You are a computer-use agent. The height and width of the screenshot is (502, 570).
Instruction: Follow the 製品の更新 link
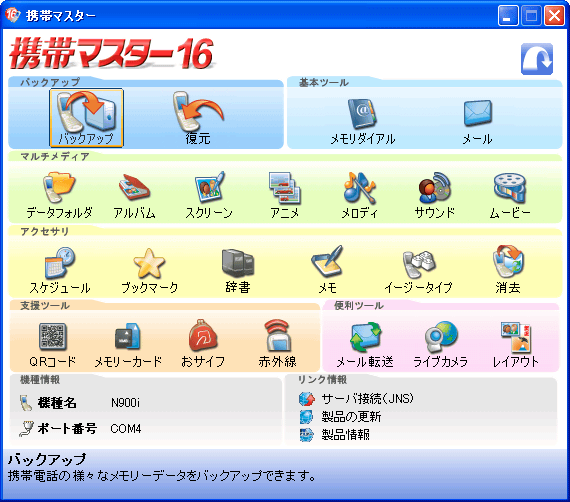pyautogui.click(x=351, y=417)
